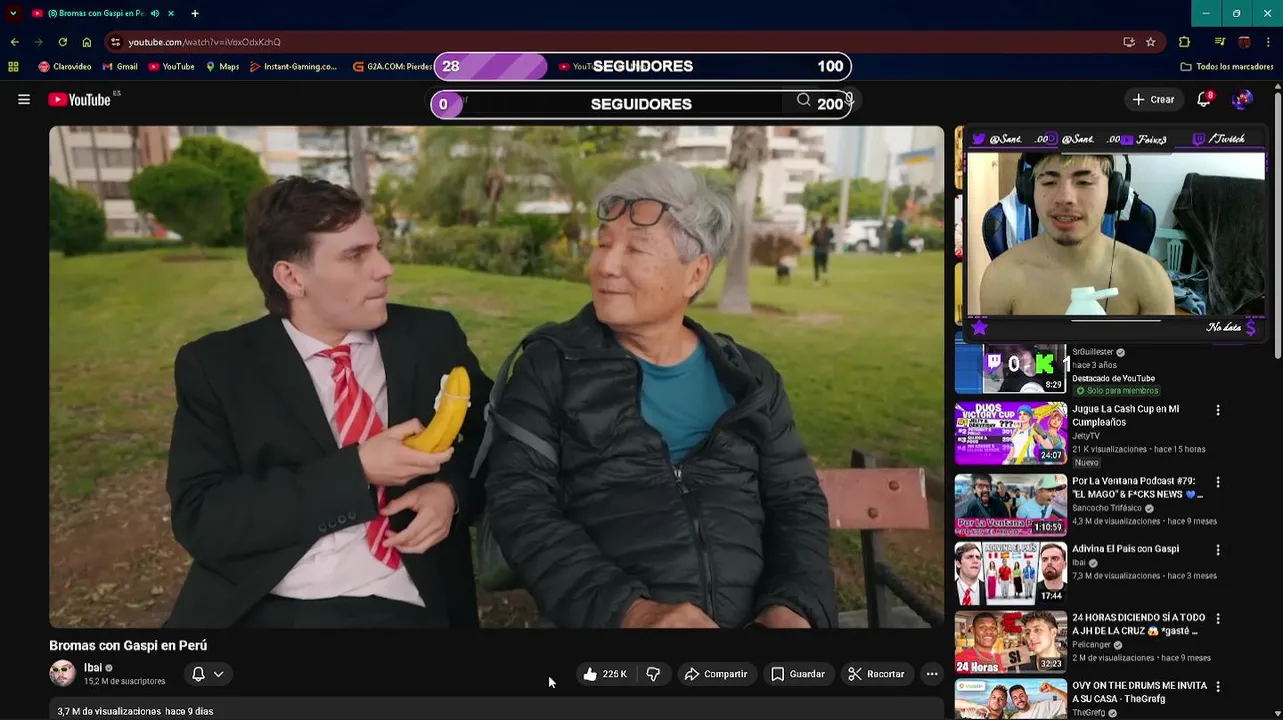Open the Gmail bookmark

120,67
